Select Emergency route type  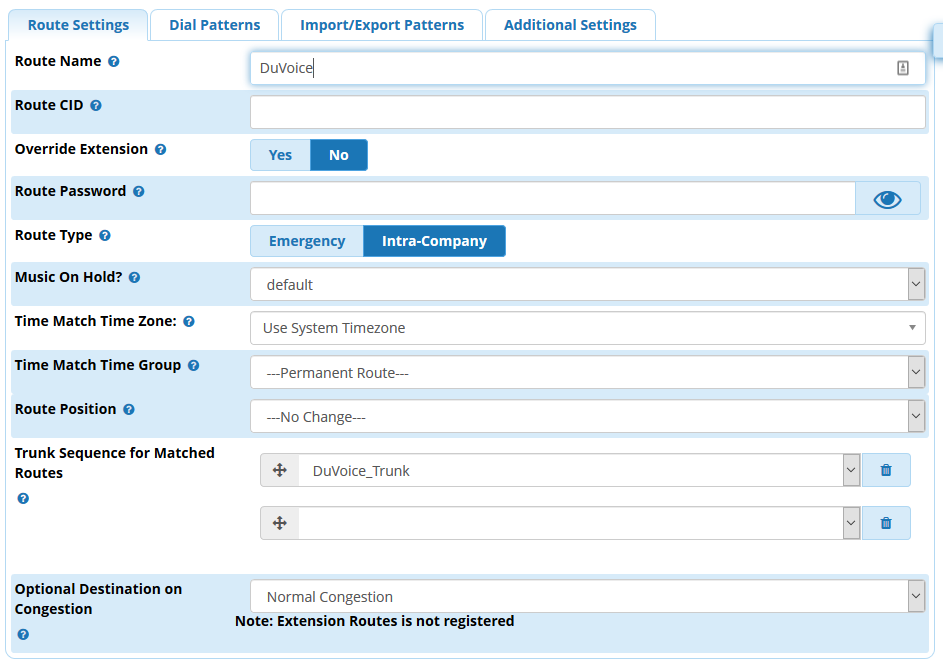(307, 241)
